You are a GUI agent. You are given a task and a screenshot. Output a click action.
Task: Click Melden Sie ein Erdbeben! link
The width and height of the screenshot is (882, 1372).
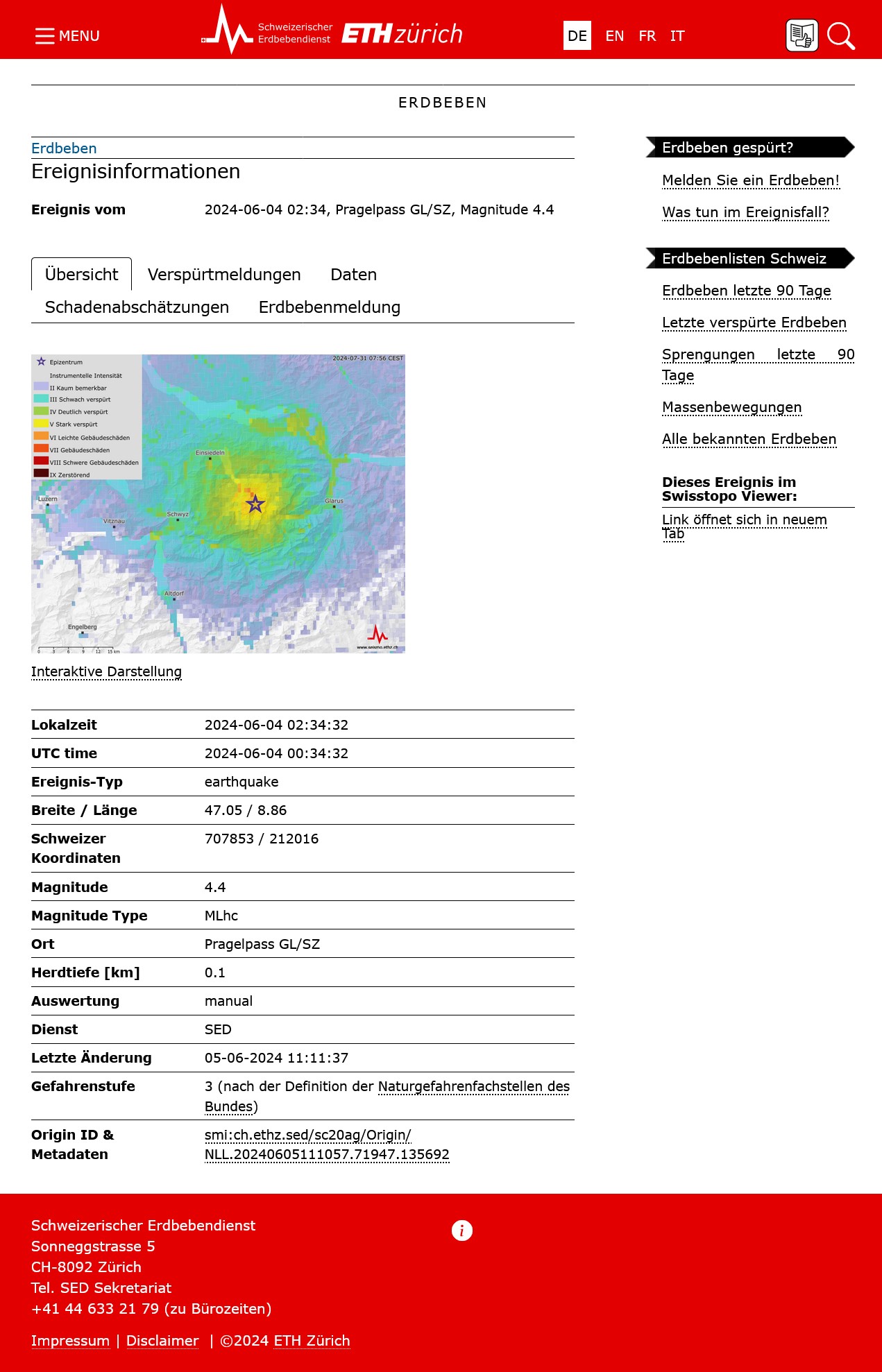pos(751,180)
